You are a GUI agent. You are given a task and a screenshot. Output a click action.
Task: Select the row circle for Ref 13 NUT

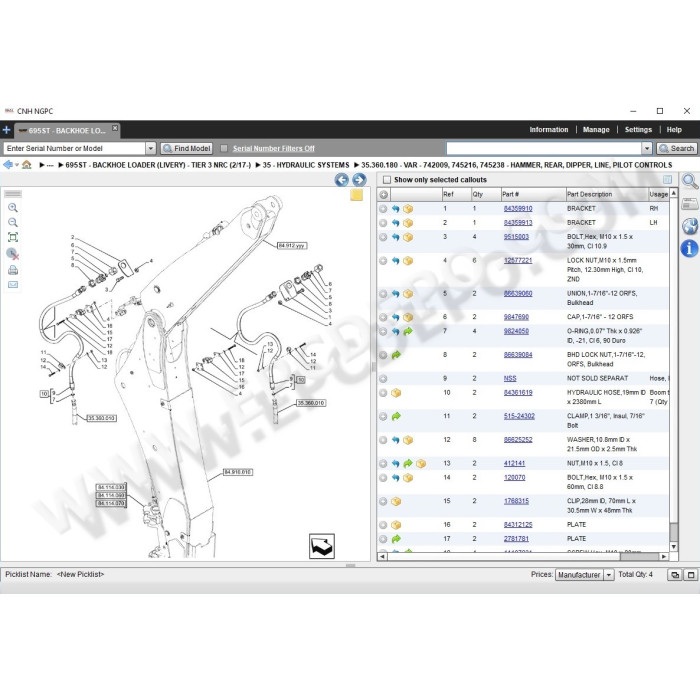[x=383, y=463]
